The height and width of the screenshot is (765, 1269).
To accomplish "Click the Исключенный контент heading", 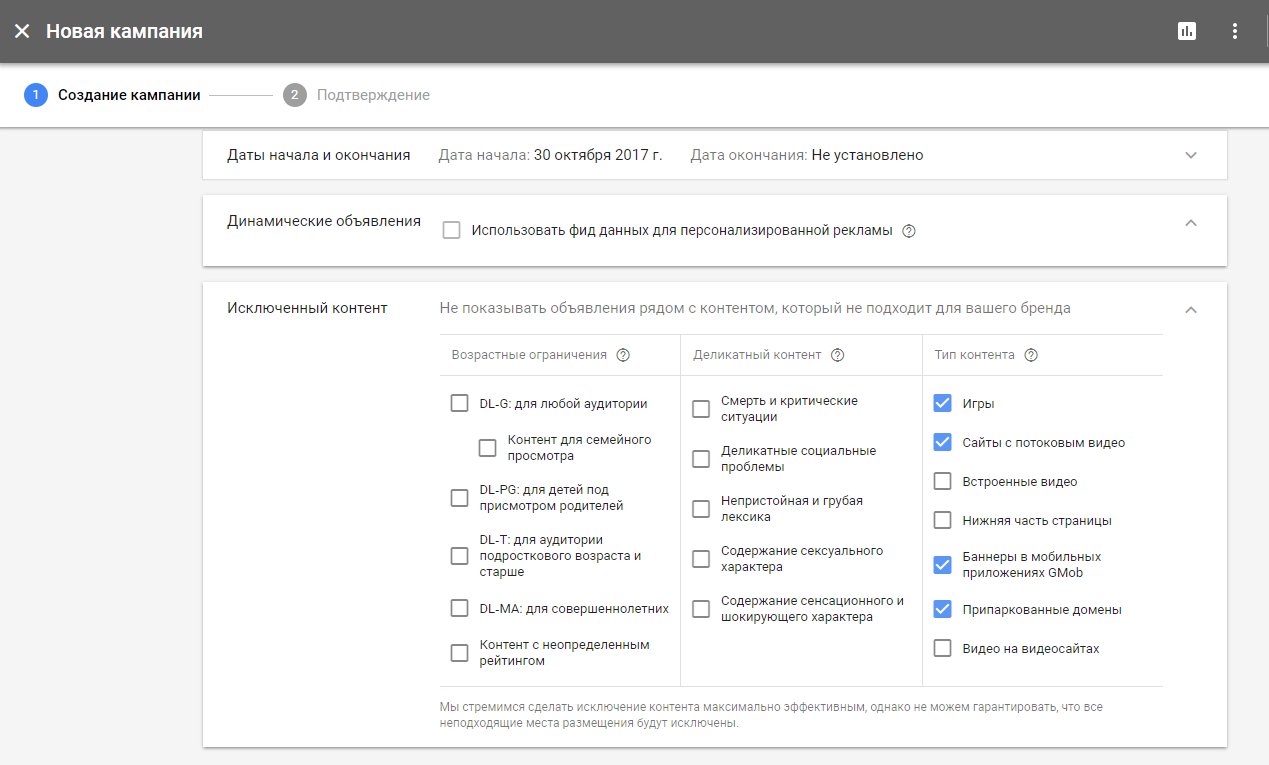I will (307, 309).
